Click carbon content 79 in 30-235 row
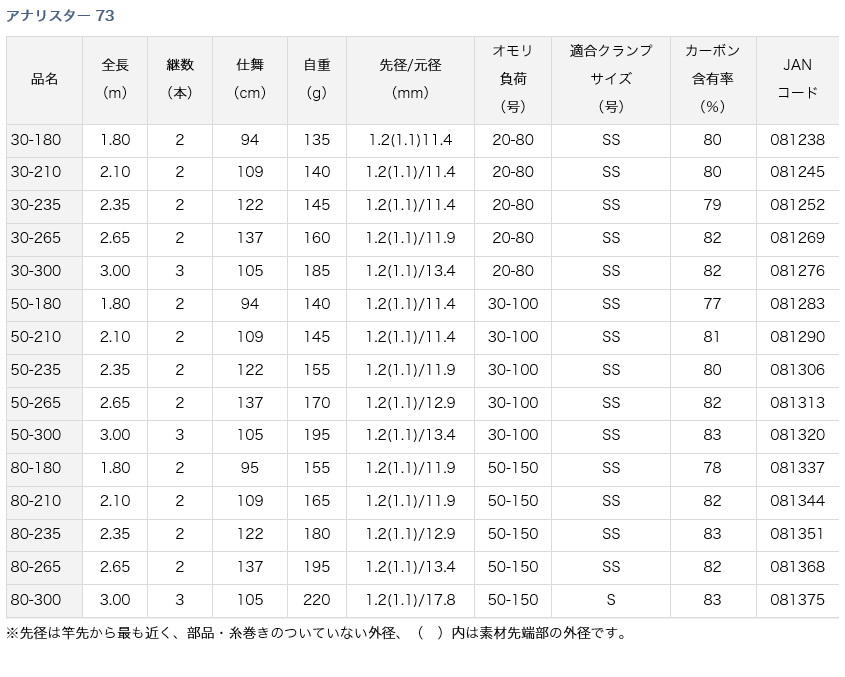This screenshot has height=677, width=845. tap(712, 205)
